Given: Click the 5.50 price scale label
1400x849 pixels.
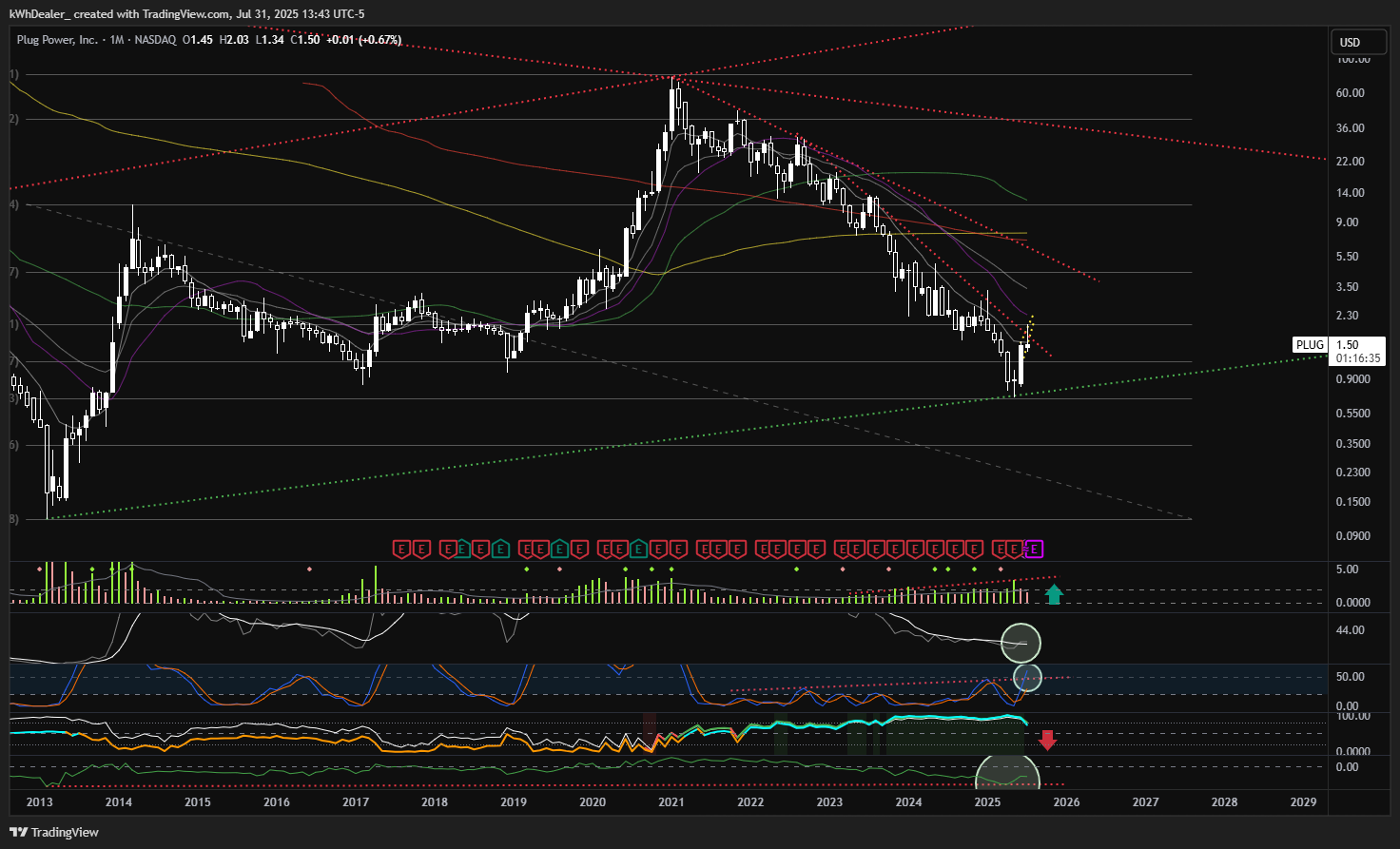Looking at the screenshot, I should point(1348,257).
